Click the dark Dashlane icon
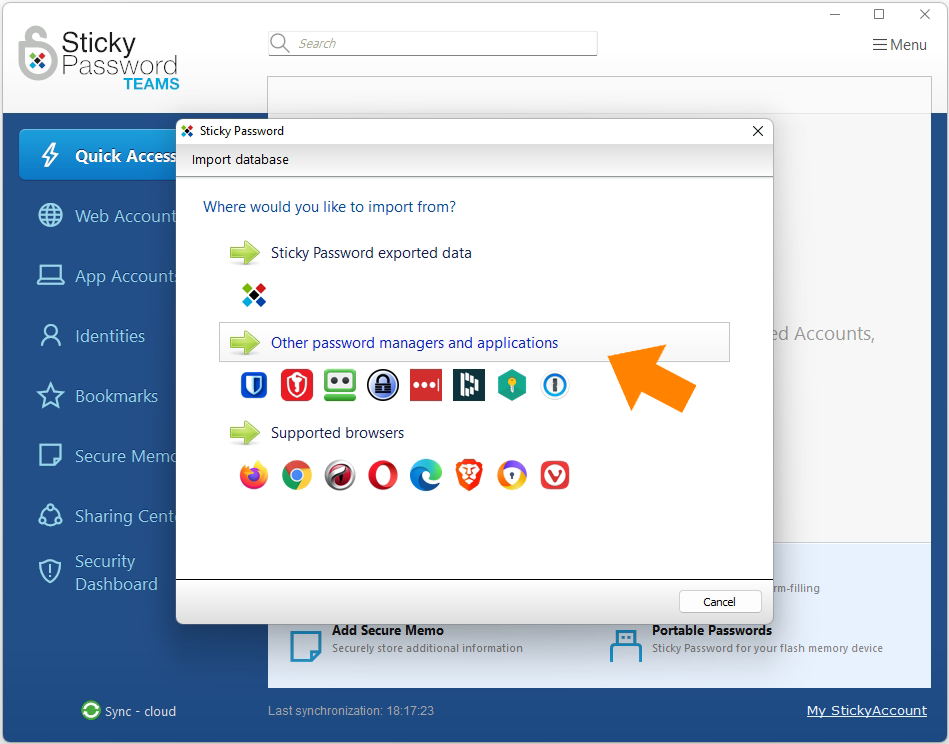This screenshot has width=949, height=744. tap(468, 385)
